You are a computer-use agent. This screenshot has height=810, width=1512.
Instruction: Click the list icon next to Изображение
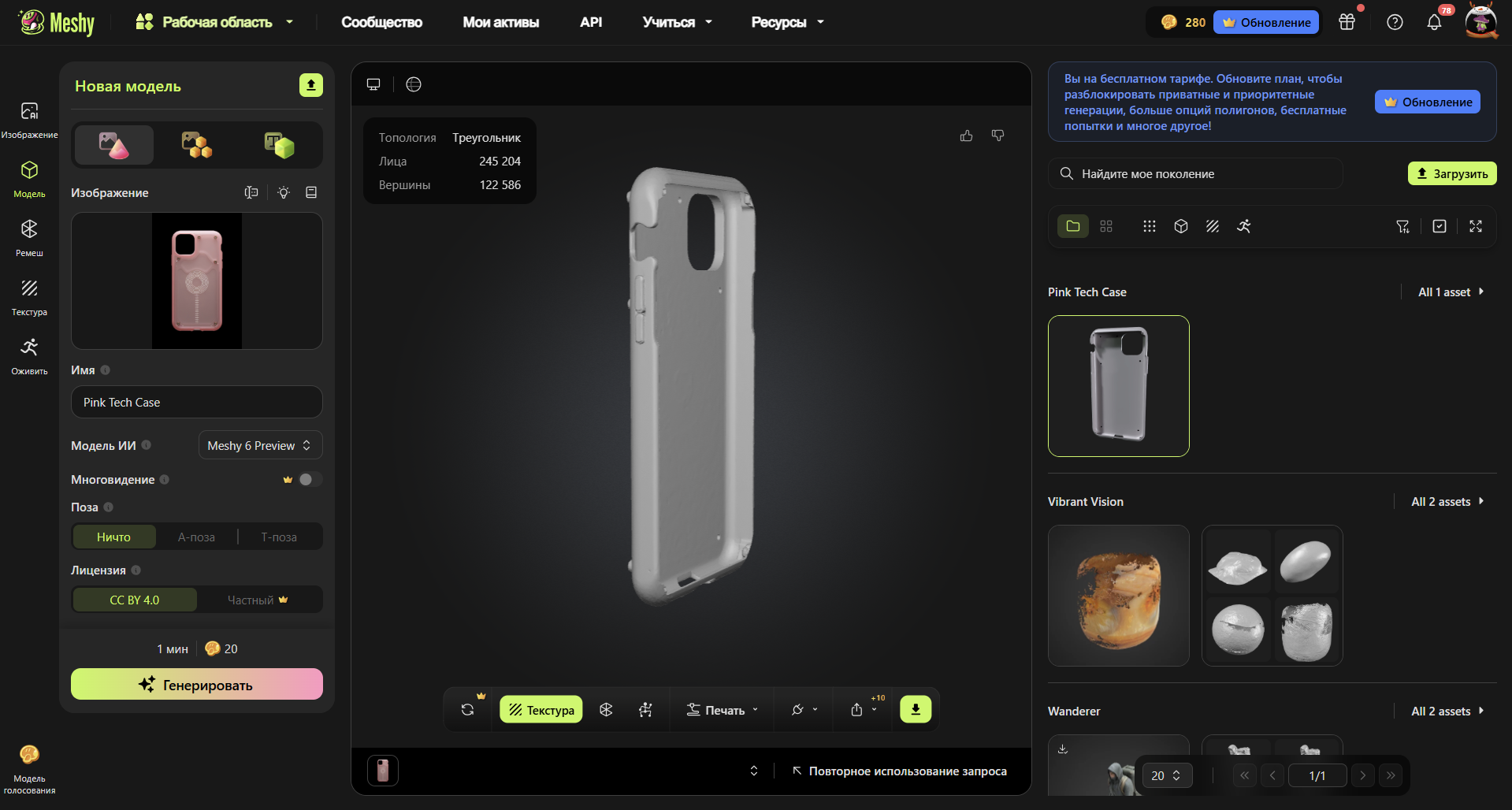311,192
